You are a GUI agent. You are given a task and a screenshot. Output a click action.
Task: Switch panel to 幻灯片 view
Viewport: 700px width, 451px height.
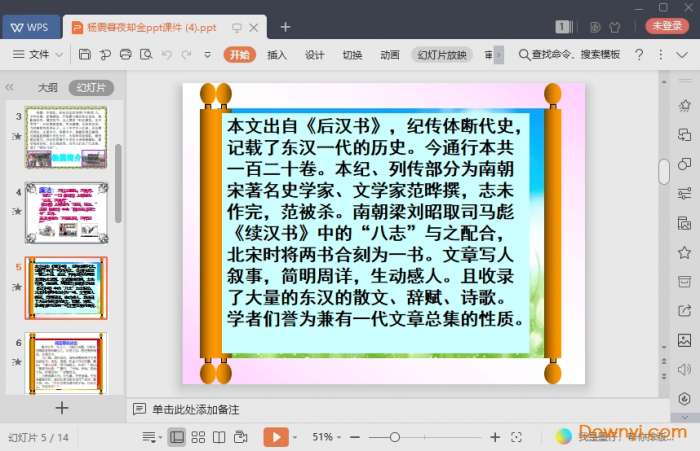tap(91, 87)
